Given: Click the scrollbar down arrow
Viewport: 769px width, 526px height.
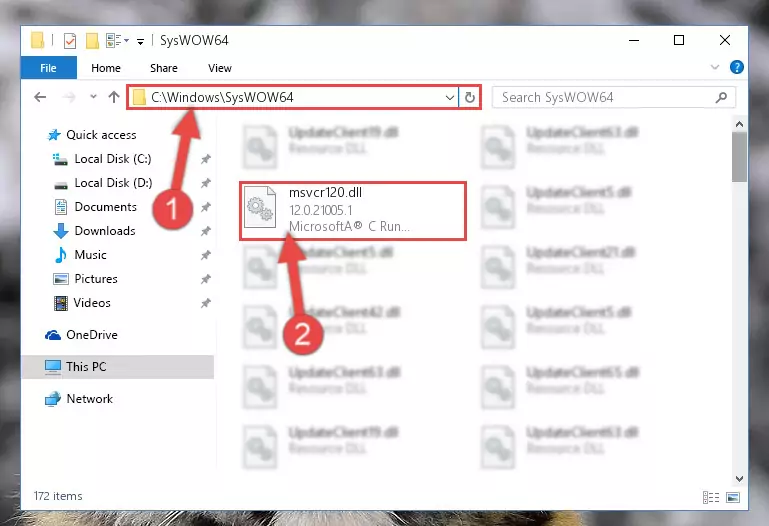Looking at the screenshot, I should pyautogui.click(x=739, y=478).
